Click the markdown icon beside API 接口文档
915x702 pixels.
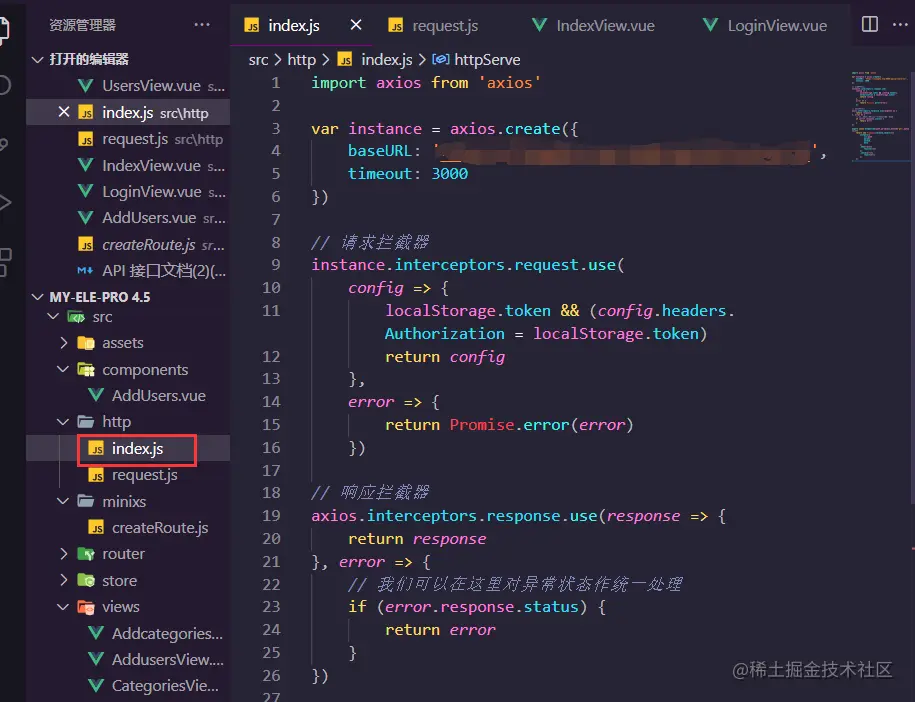(85, 270)
